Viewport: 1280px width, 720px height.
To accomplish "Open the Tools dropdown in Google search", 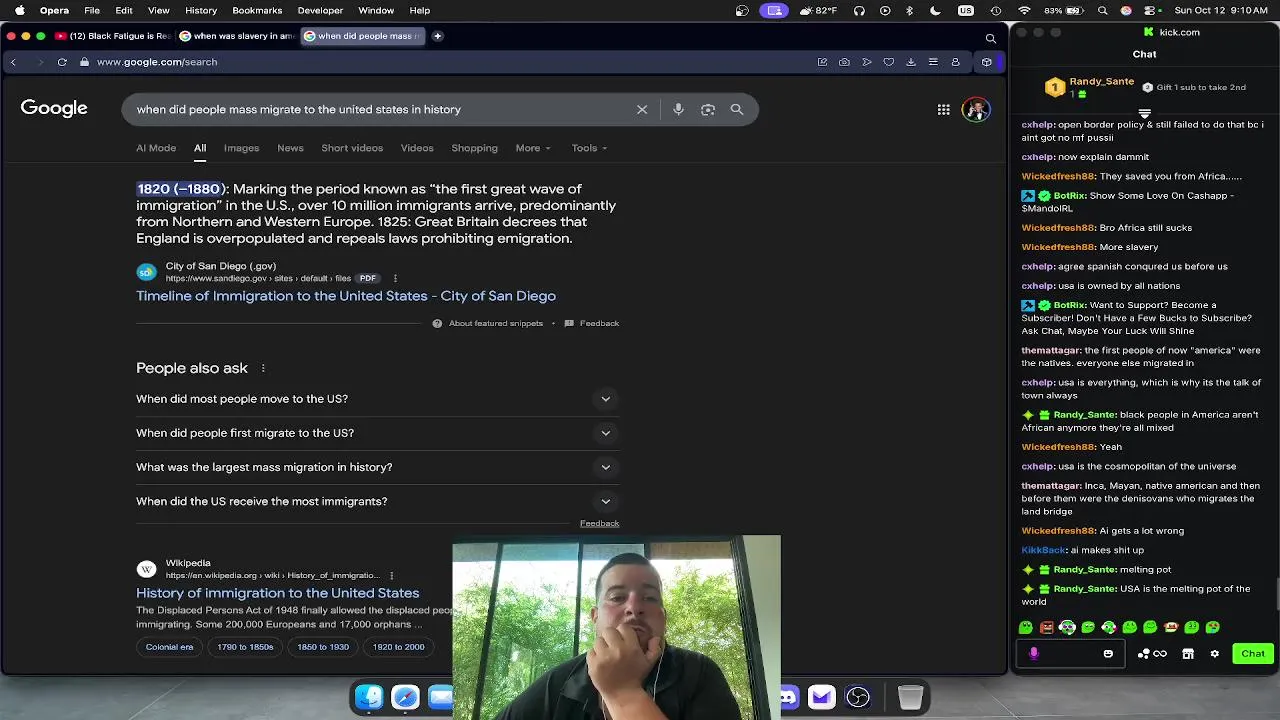I will click(589, 148).
